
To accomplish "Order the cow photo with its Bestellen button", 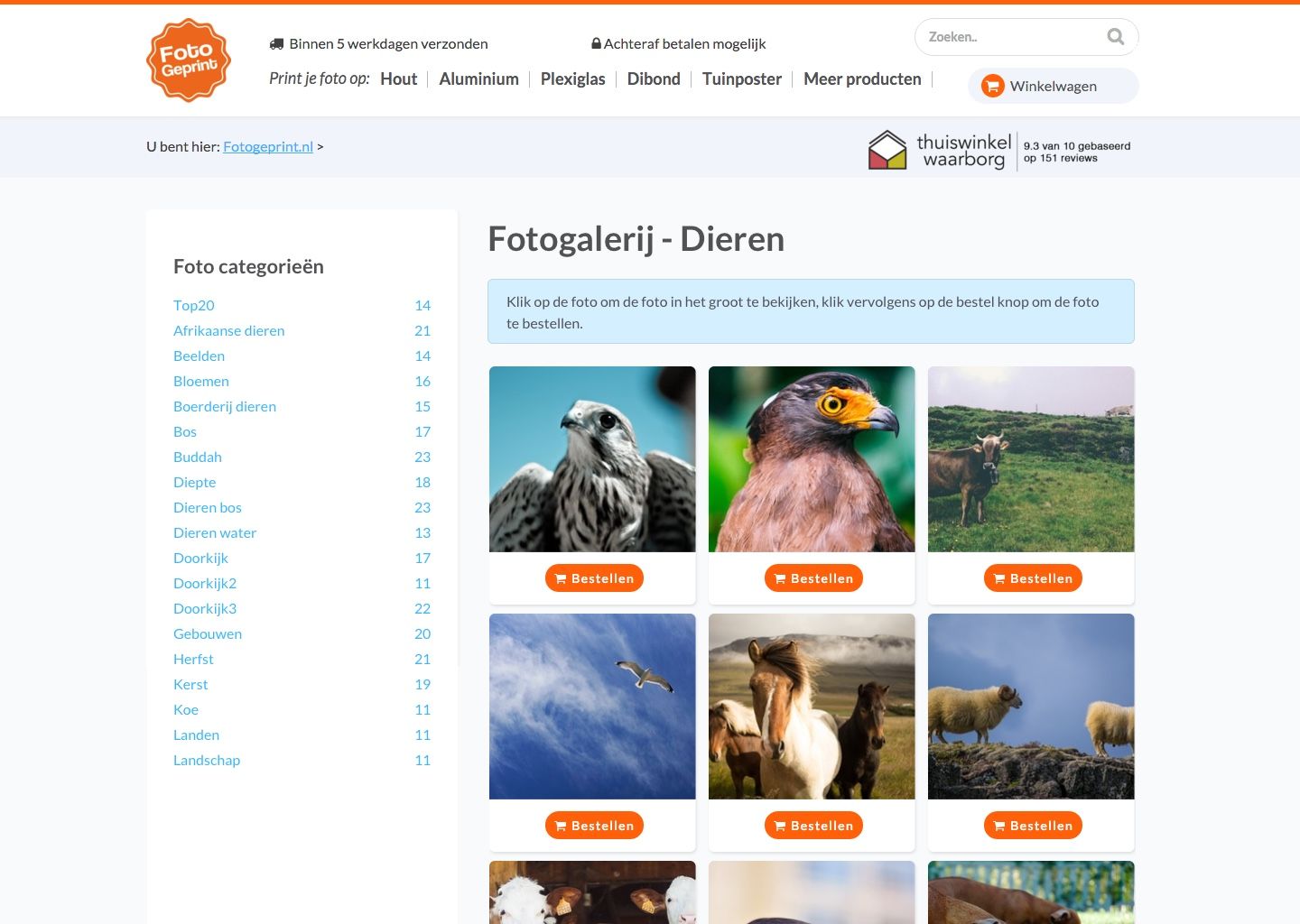I will coord(1033,578).
